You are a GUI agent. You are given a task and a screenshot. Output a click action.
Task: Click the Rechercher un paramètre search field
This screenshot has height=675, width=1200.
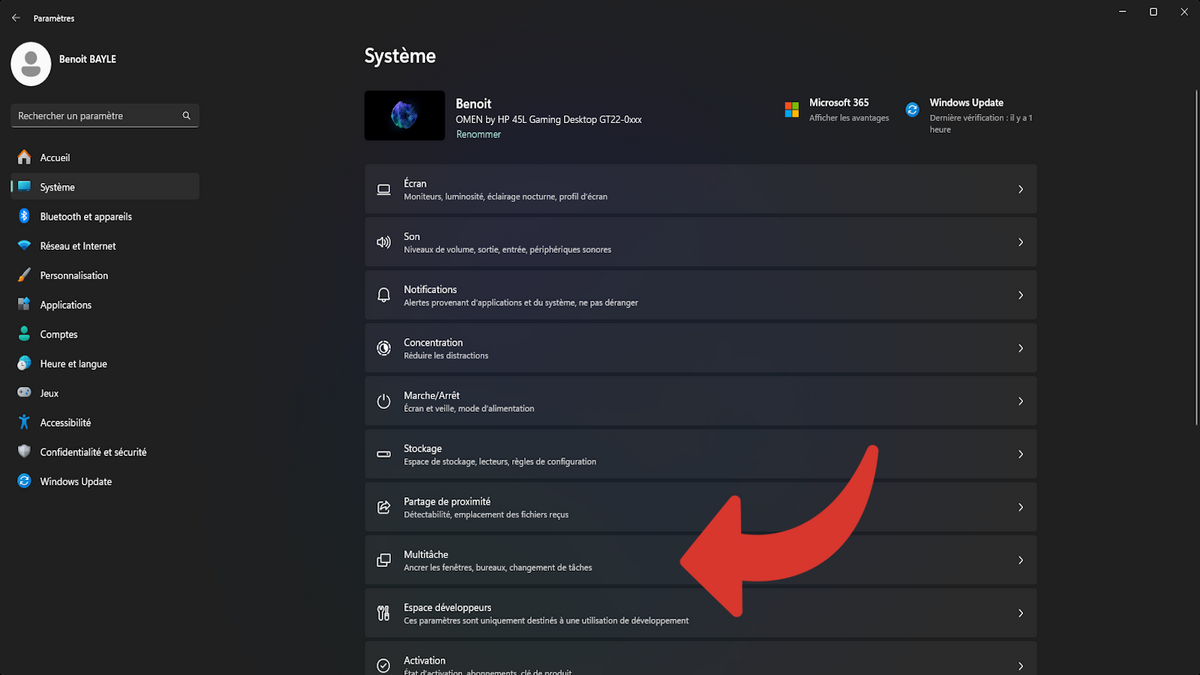[105, 116]
